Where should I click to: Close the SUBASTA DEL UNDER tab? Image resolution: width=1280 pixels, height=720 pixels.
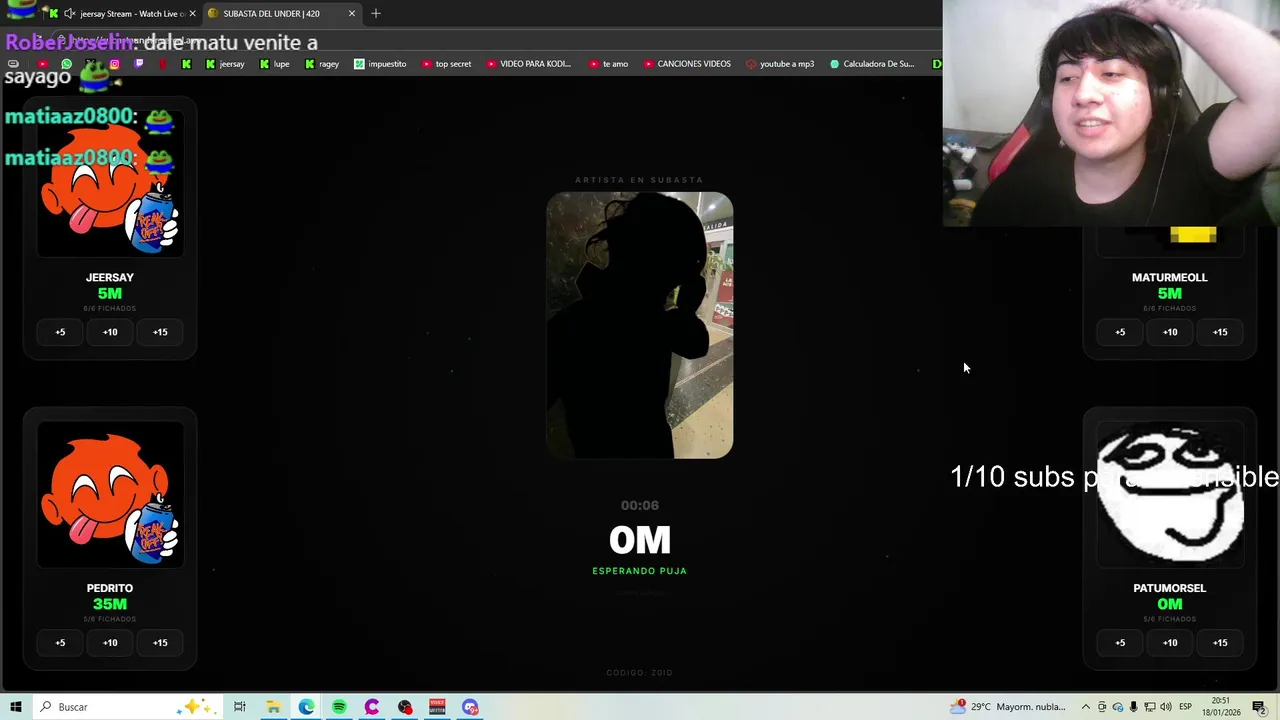[352, 13]
